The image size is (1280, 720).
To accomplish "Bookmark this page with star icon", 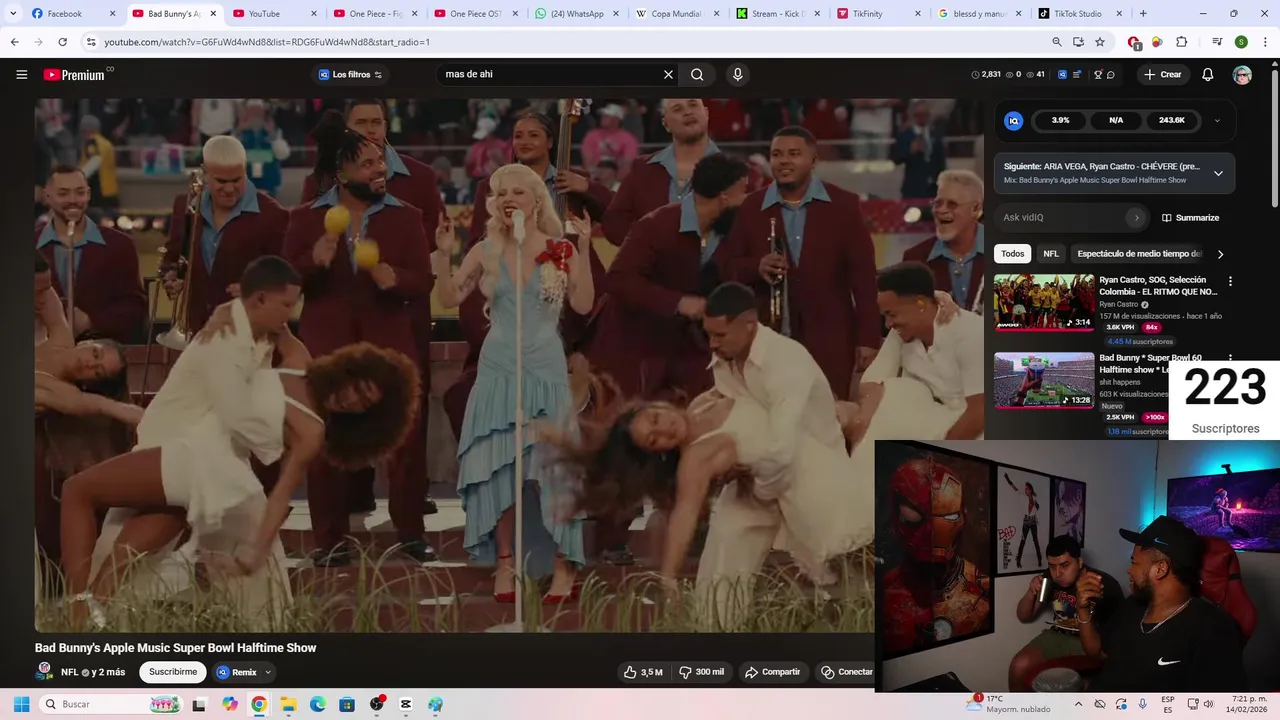I will coord(1100,42).
